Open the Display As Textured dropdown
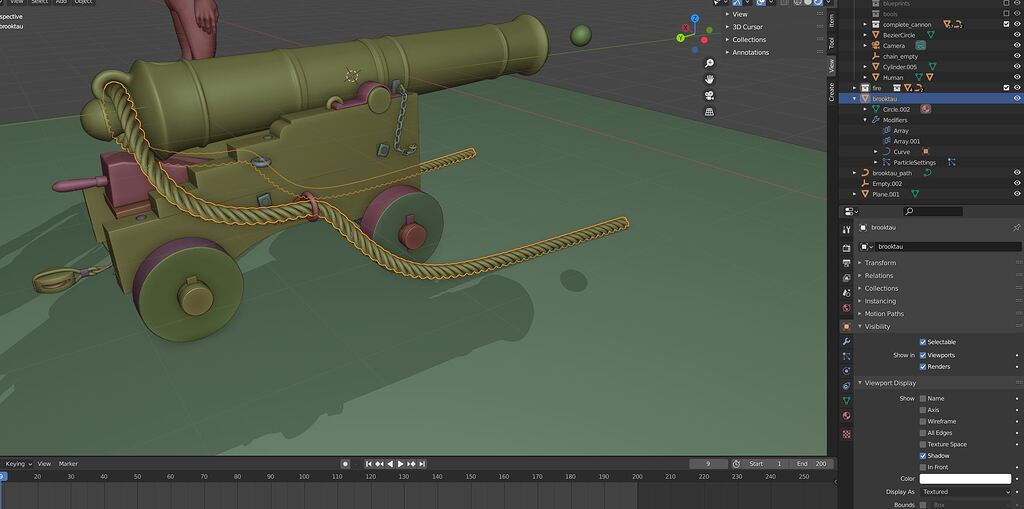Screen dimensions: 1024x509 point(965,491)
